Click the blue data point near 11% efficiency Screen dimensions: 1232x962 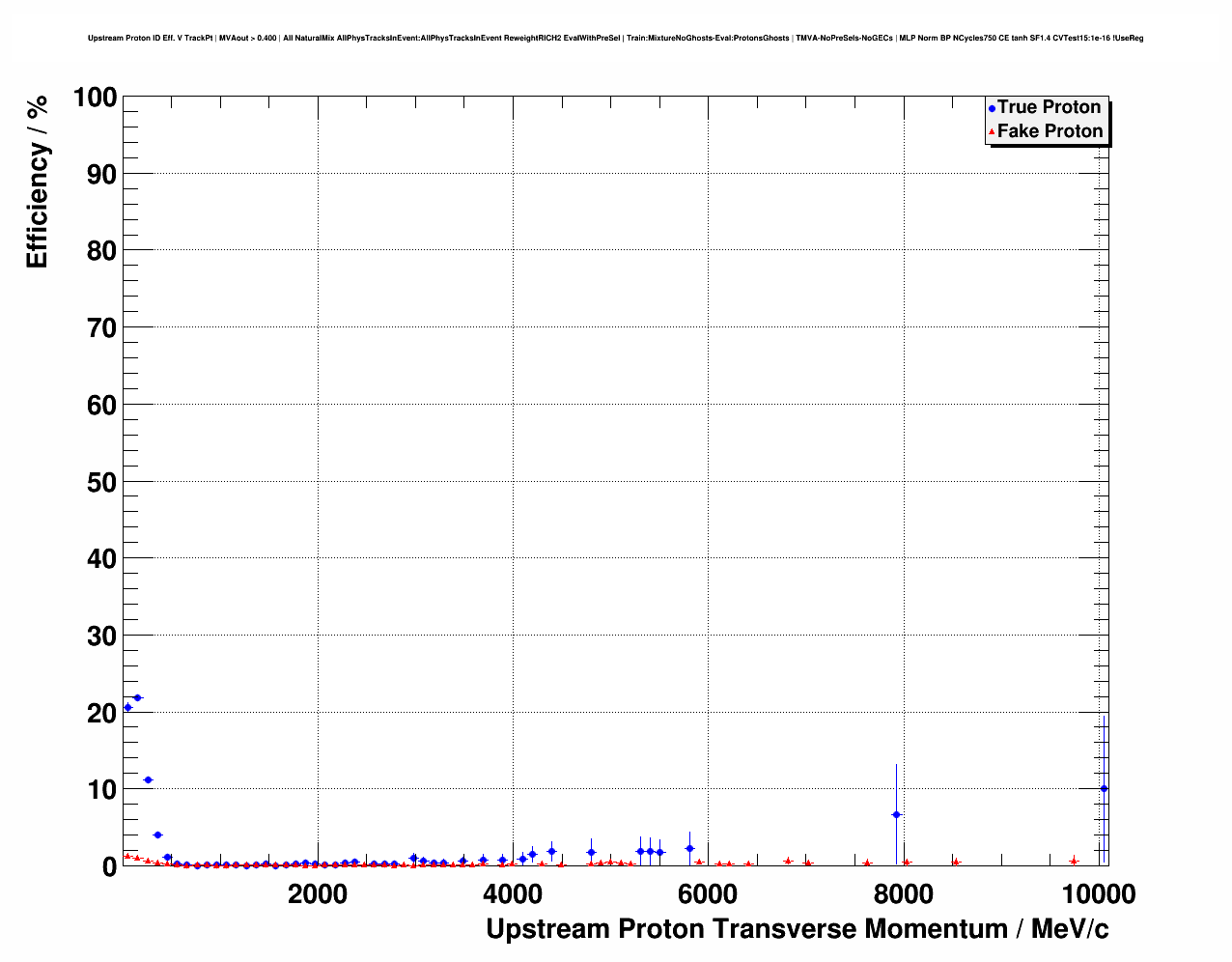(148, 779)
